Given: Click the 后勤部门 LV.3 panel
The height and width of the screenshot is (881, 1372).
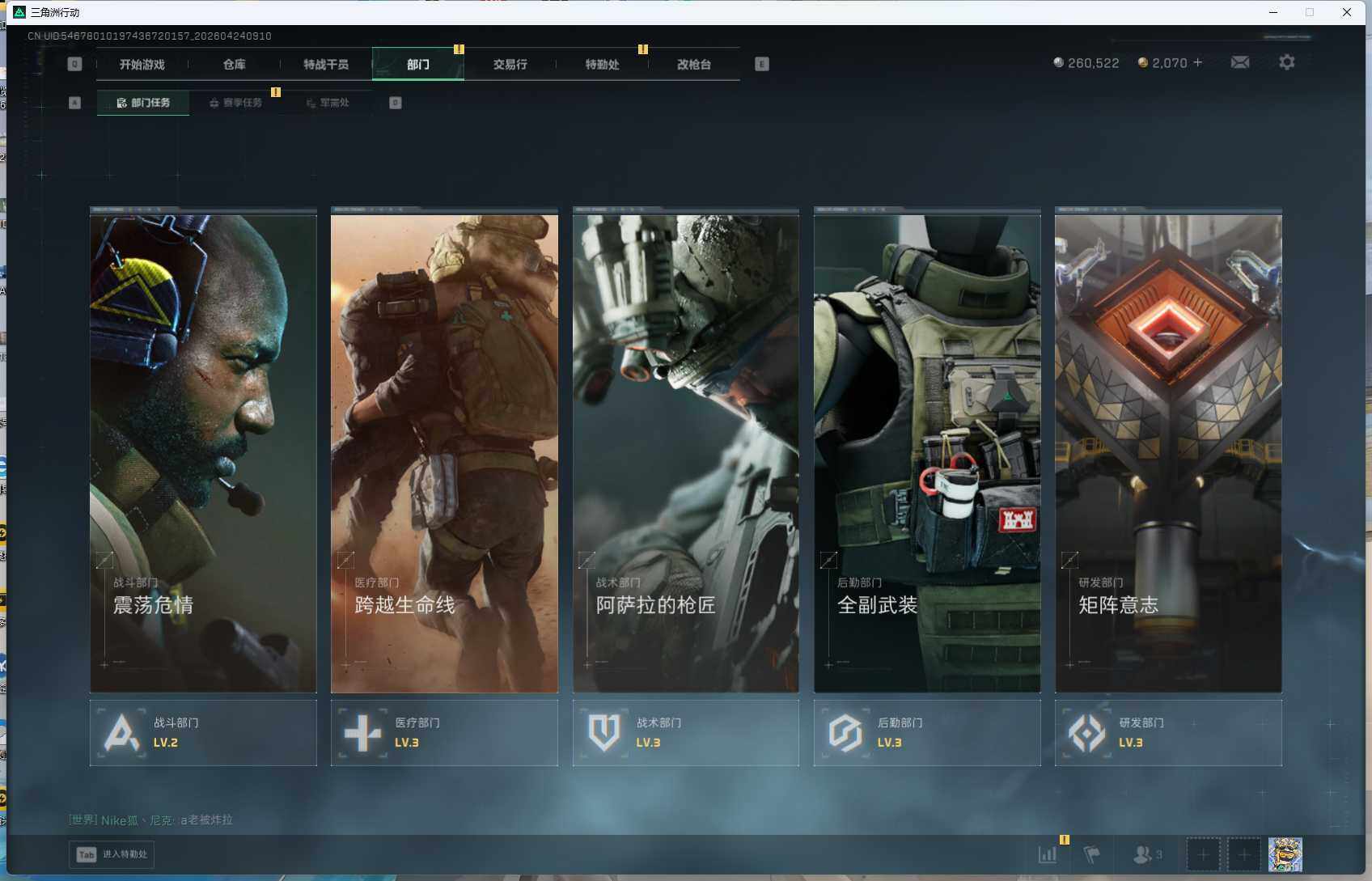Looking at the screenshot, I should (926, 733).
